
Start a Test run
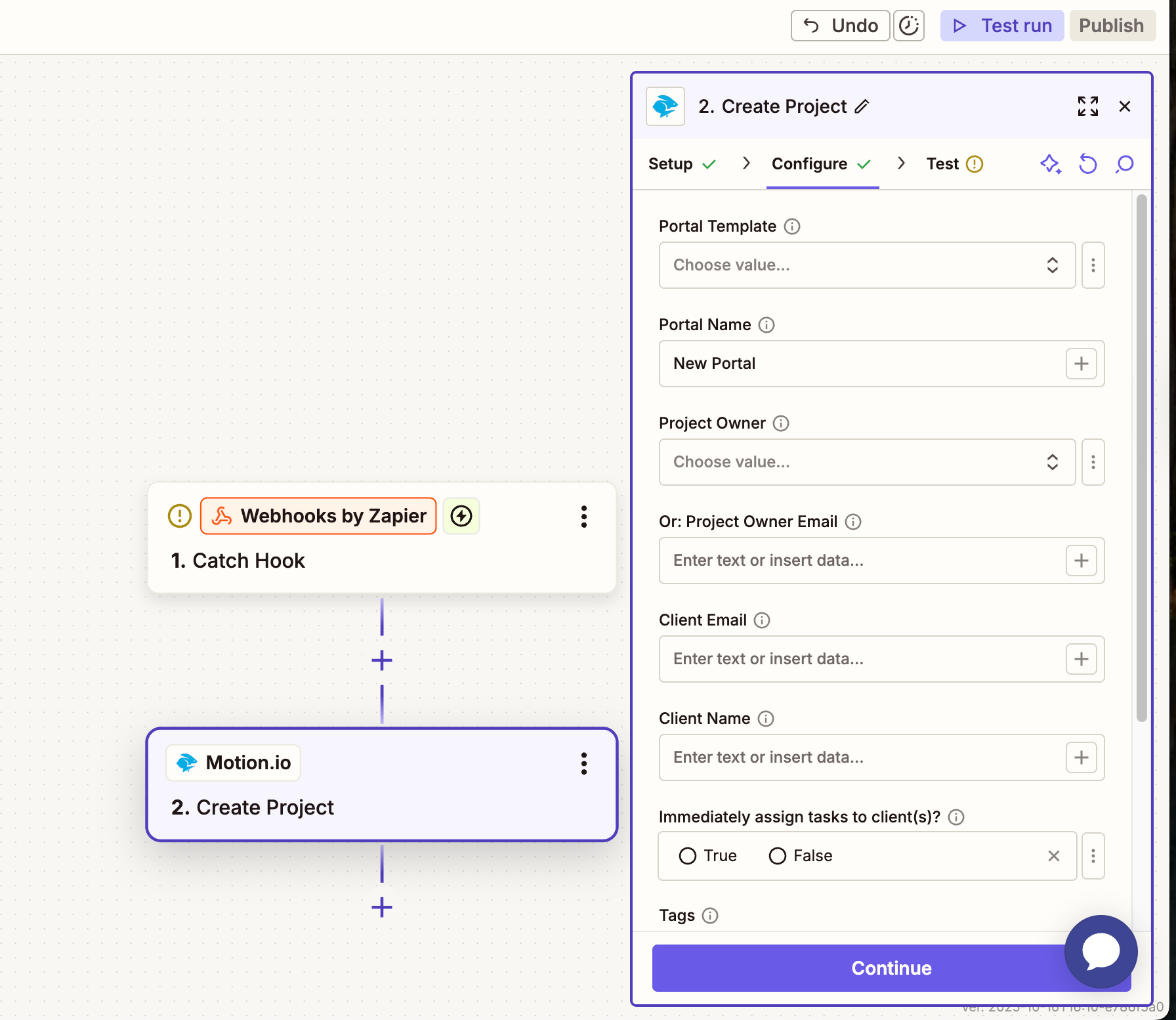click(x=1002, y=26)
